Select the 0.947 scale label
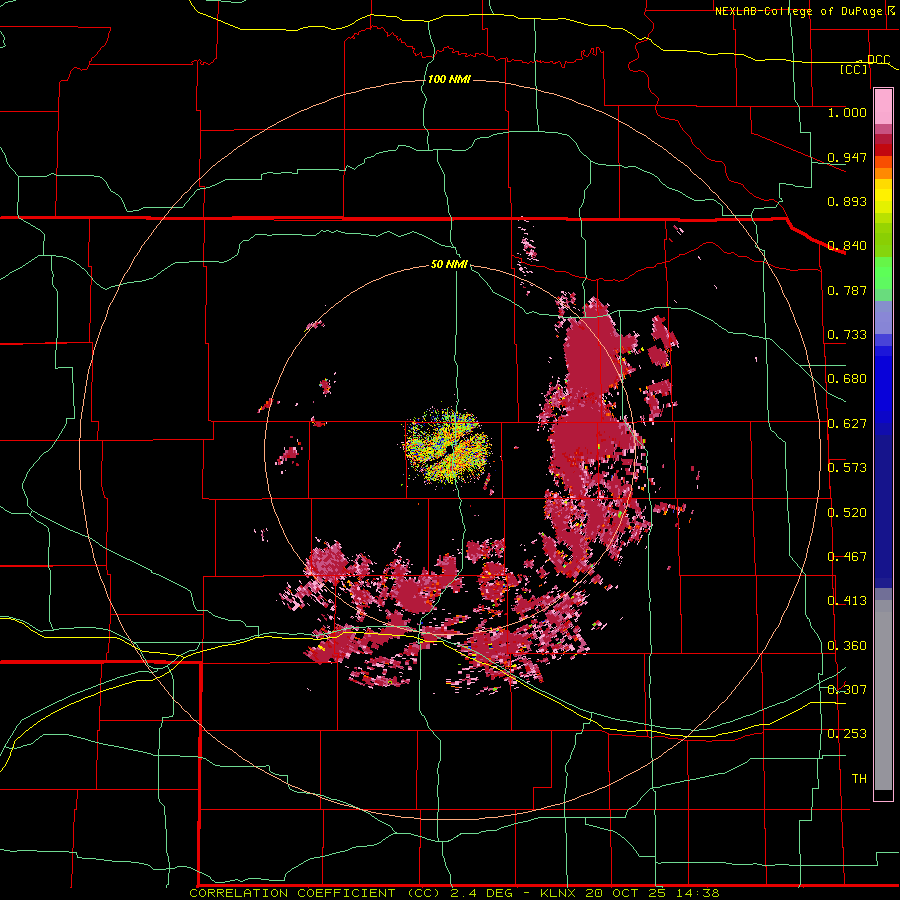Screen dimensions: 900x900 pos(847,157)
